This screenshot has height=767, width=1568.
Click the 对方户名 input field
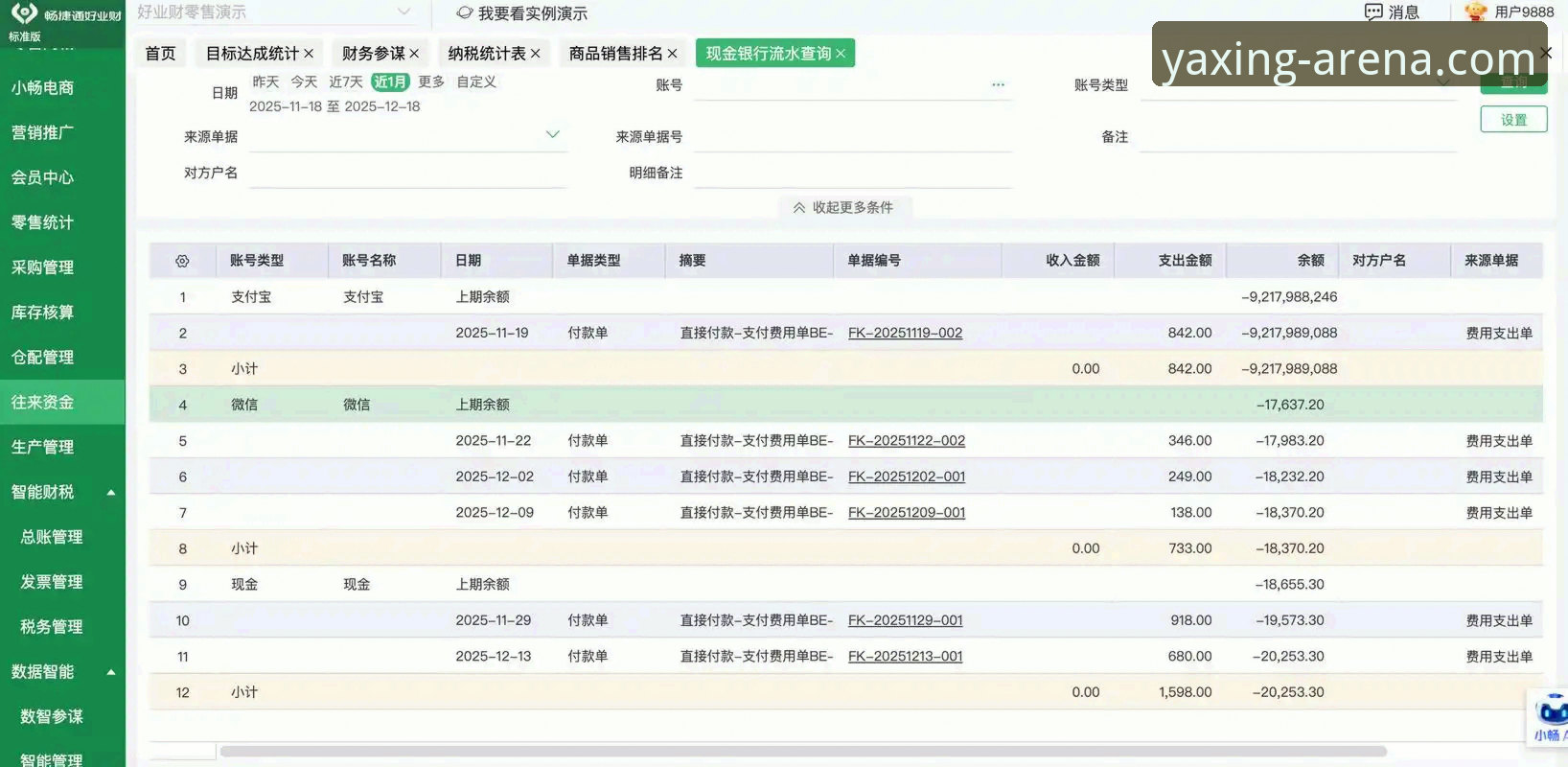(x=407, y=174)
